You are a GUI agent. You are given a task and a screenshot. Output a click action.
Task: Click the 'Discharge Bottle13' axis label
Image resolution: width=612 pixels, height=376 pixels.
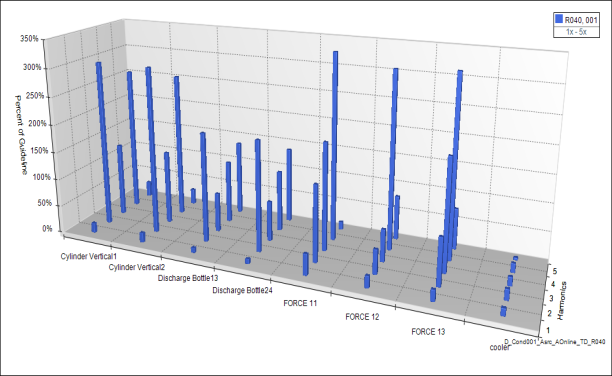tap(188, 278)
